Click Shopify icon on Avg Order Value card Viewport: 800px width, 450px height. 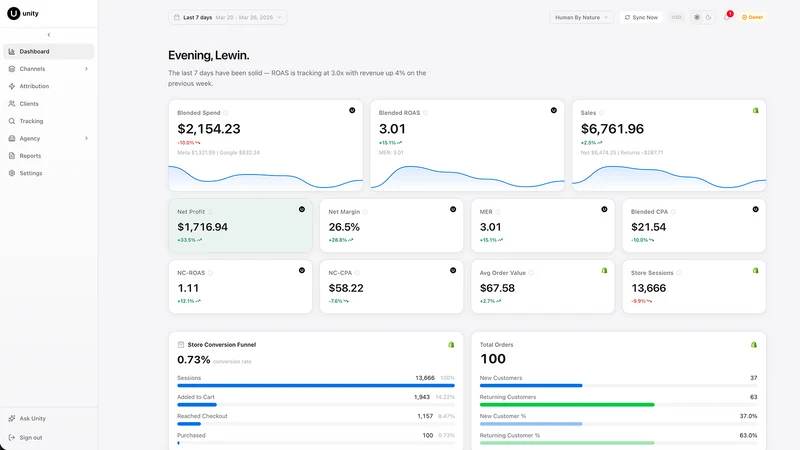point(604,270)
